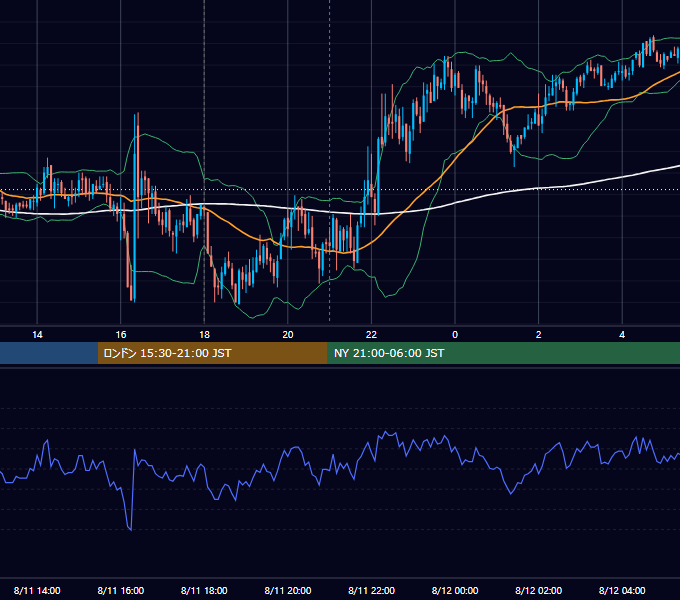Click the 8/12 04:00 date label

pos(622,590)
